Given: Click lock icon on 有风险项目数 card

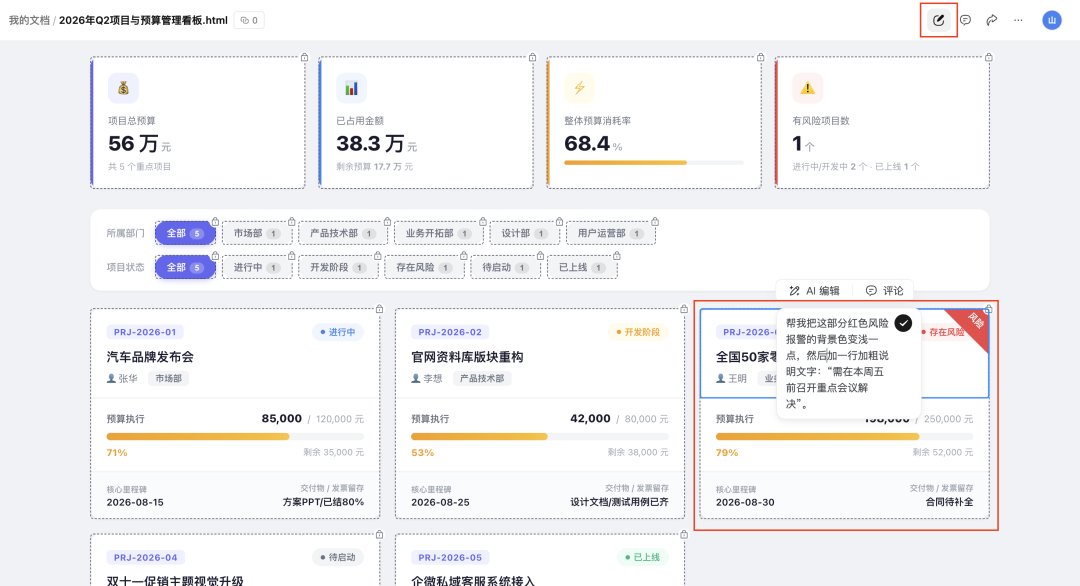Looking at the screenshot, I should [x=988, y=57].
